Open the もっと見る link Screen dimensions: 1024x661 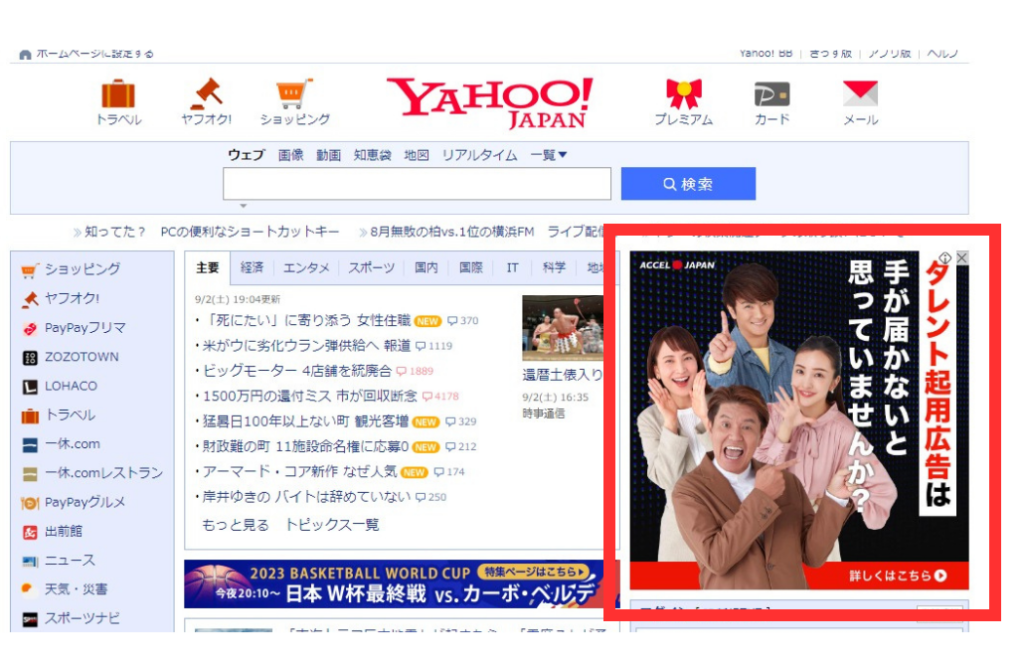coord(235,525)
